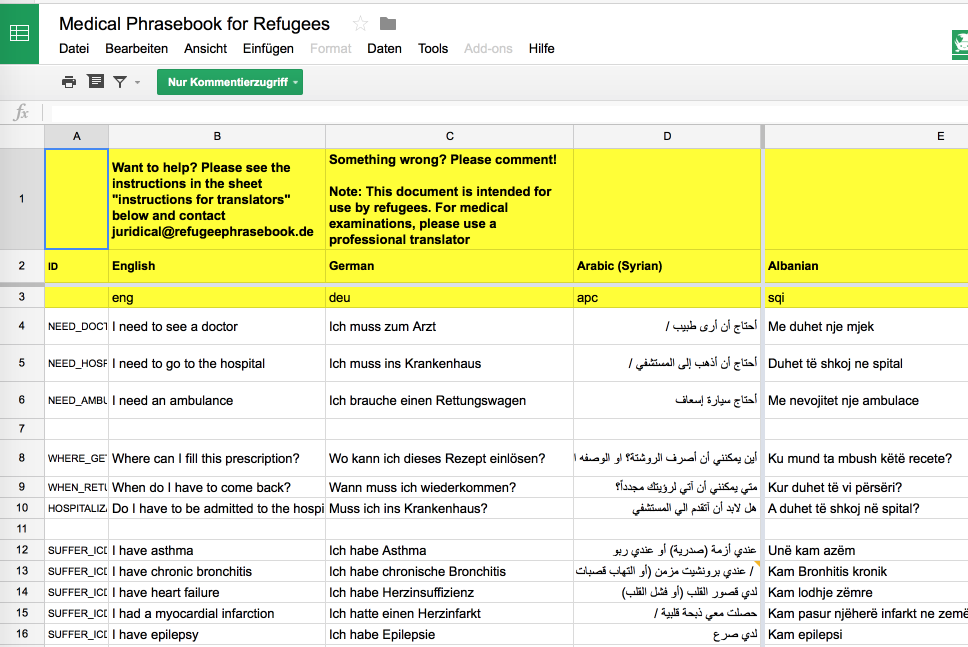Select column C header

pyautogui.click(x=449, y=136)
